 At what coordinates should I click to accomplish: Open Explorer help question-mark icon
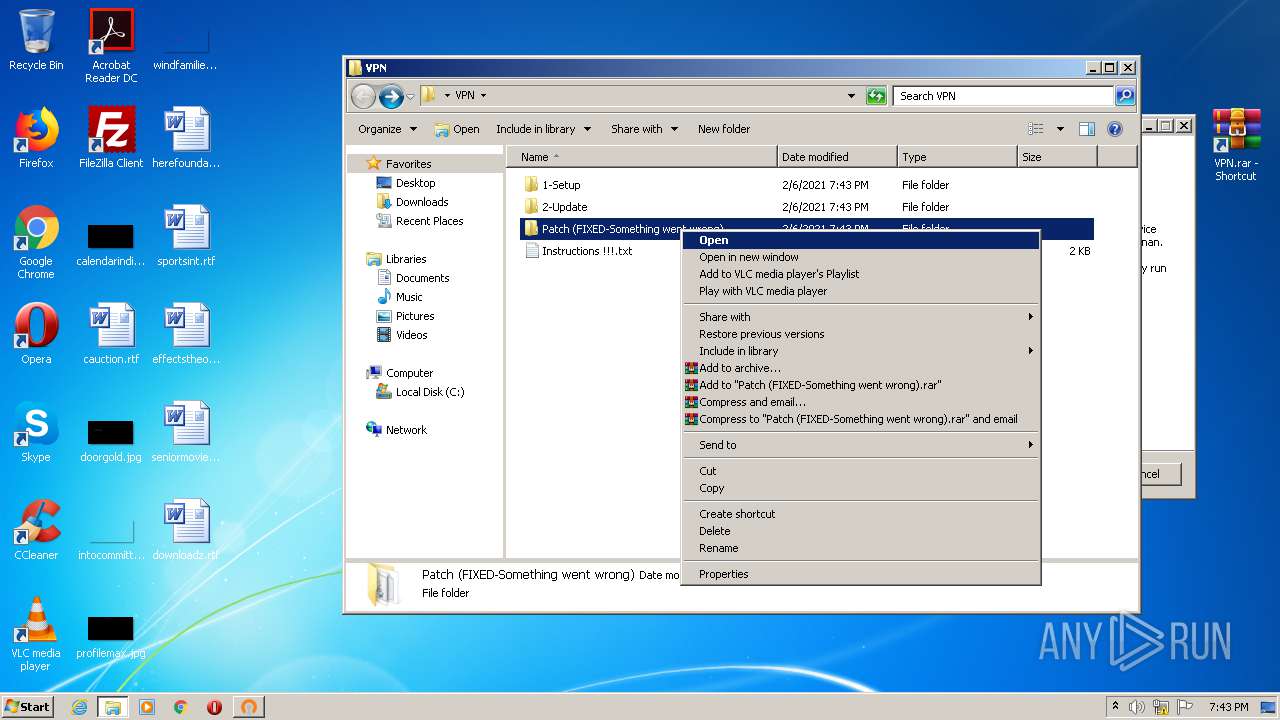pos(1115,129)
